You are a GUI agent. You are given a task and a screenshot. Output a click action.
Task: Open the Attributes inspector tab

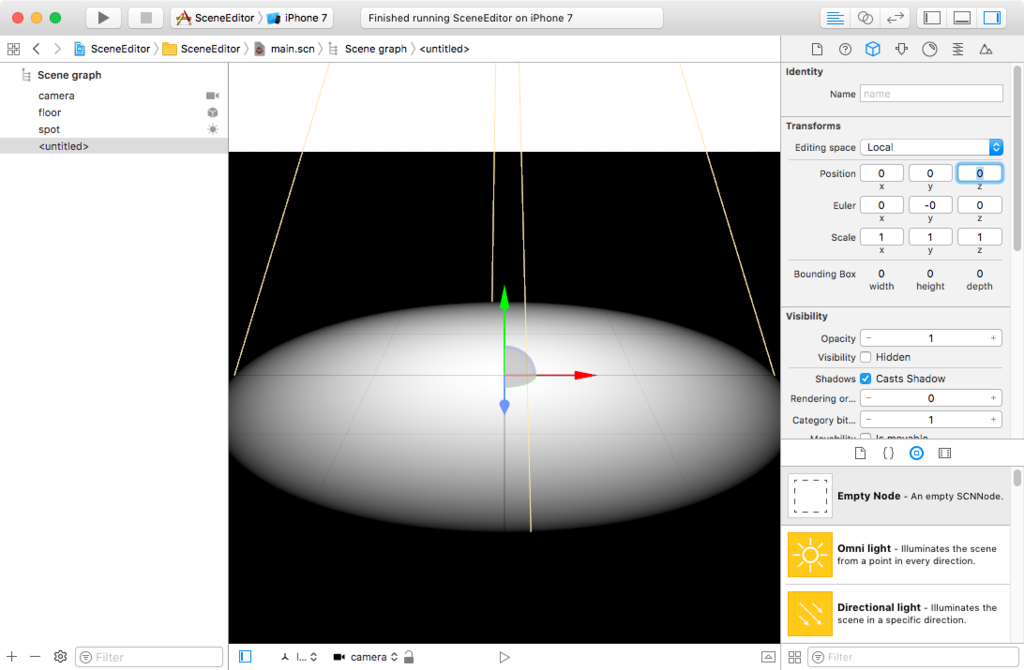pyautogui.click(x=901, y=49)
